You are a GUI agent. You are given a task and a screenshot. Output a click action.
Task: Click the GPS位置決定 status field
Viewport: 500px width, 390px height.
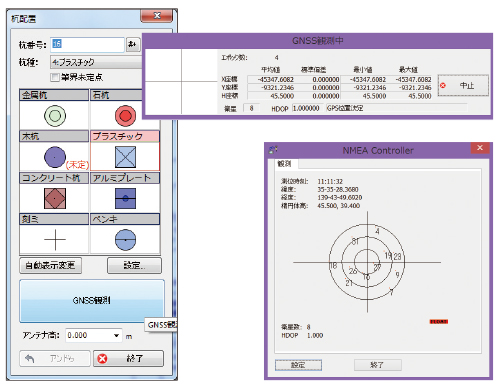pyautogui.click(x=397, y=108)
